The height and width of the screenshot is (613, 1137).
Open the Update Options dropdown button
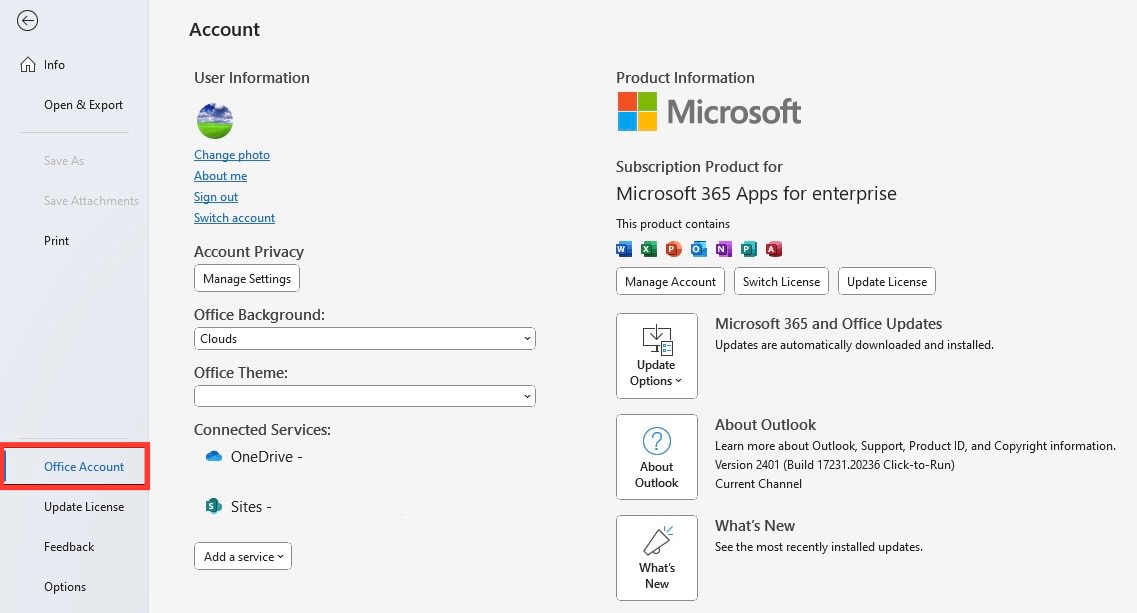(657, 355)
